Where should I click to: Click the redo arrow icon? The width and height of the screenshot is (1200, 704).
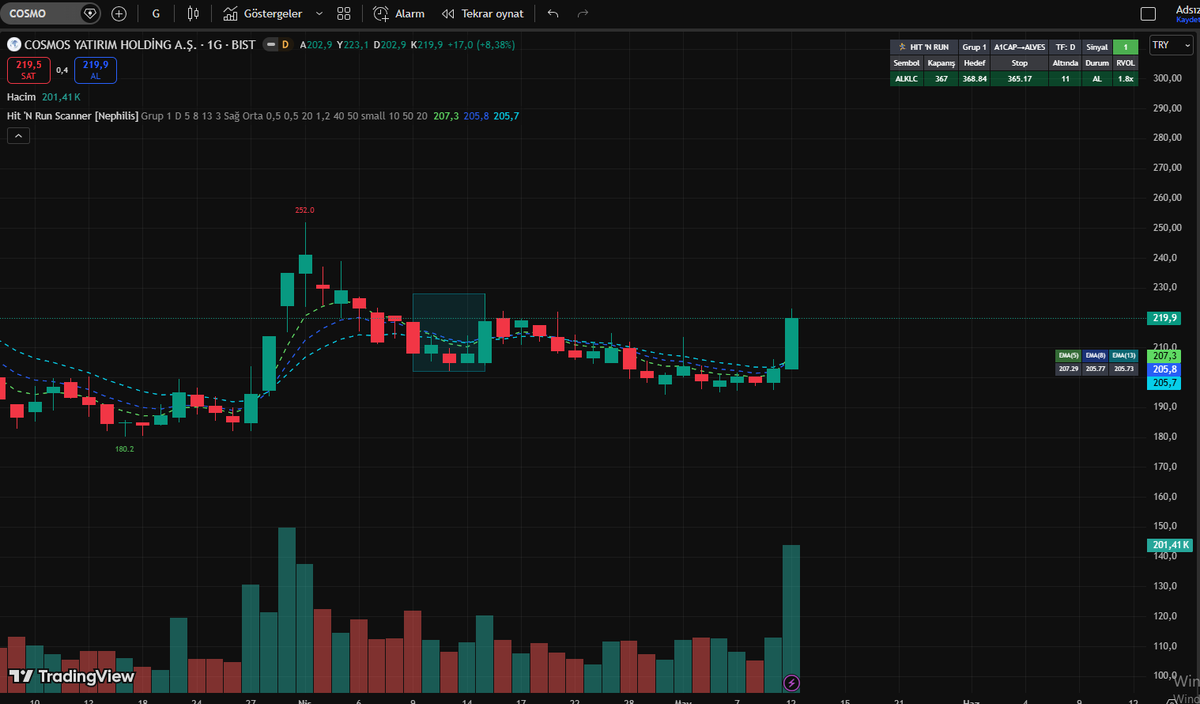pos(583,14)
